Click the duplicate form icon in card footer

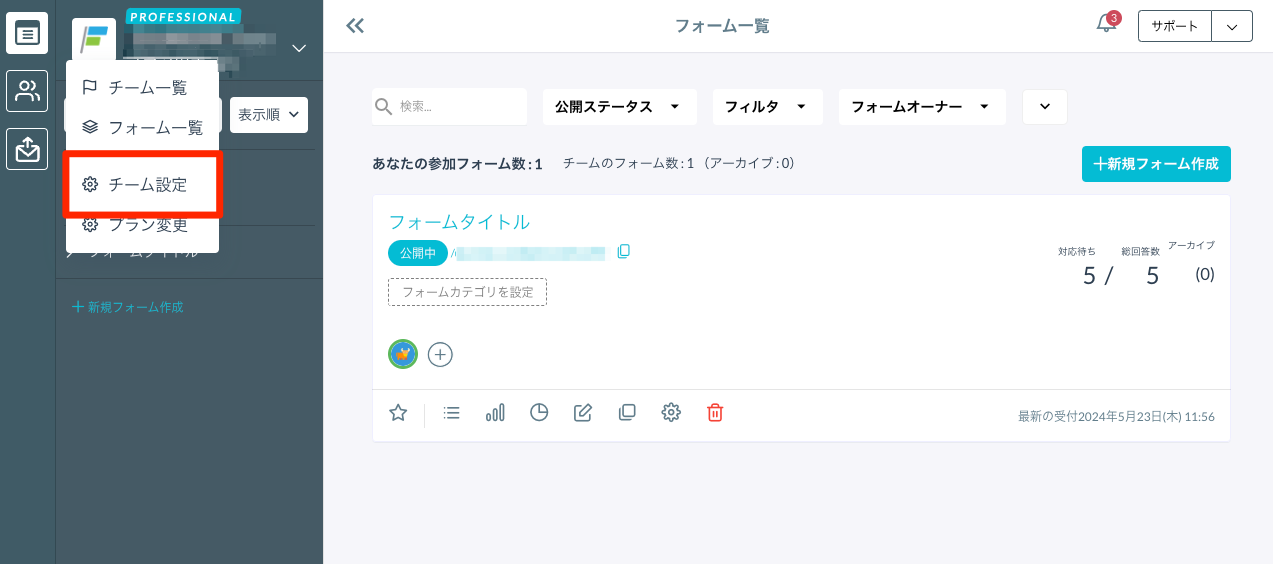(x=627, y=413)
